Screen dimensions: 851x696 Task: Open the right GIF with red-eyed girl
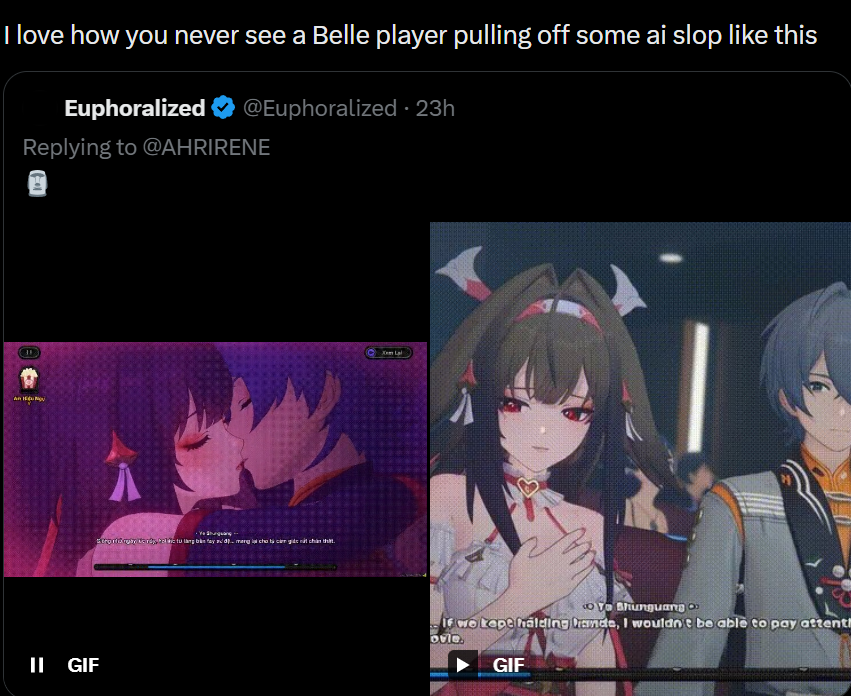click(x=640, y=459)
